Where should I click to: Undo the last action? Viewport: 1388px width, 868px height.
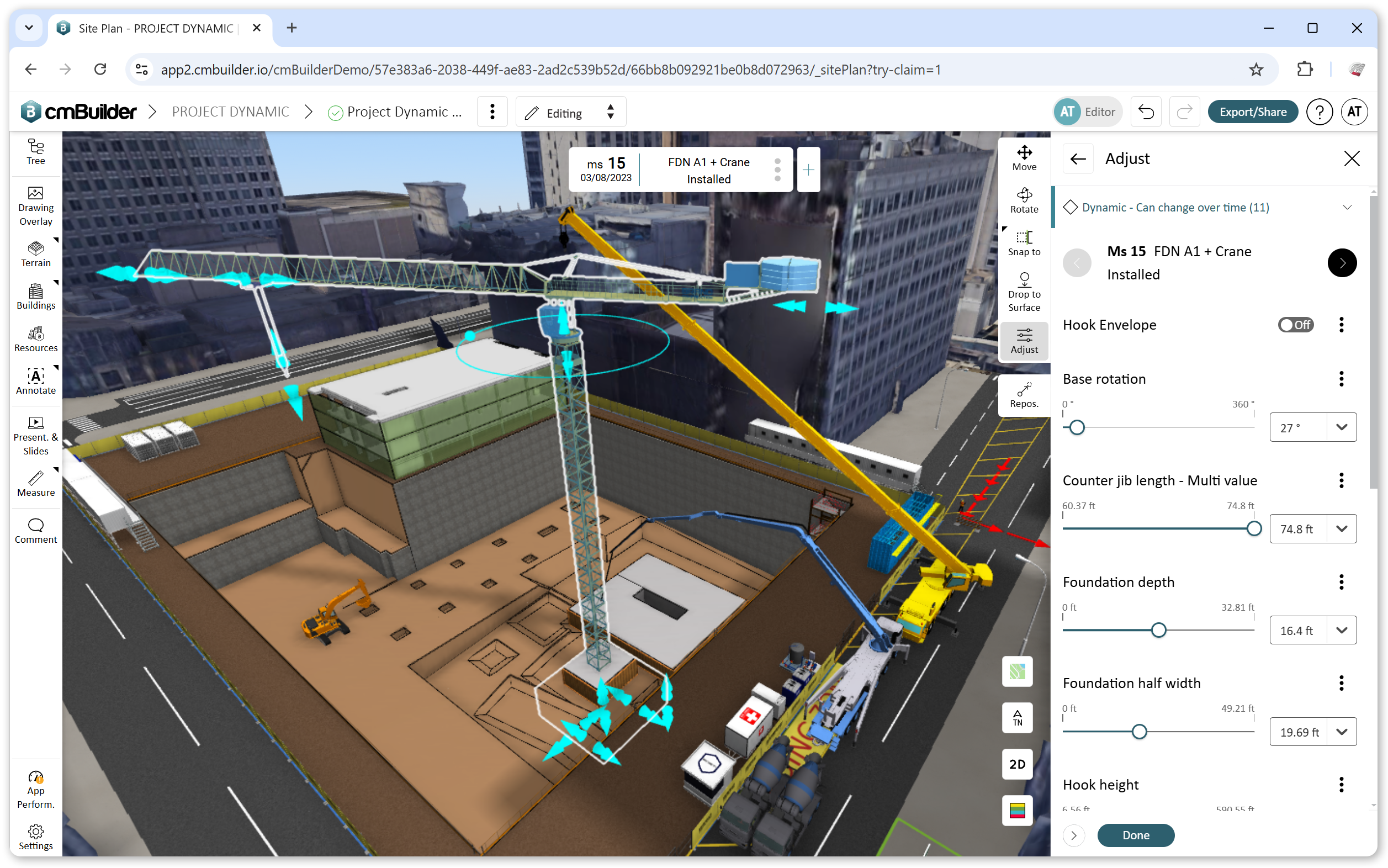pos(1146,112)
